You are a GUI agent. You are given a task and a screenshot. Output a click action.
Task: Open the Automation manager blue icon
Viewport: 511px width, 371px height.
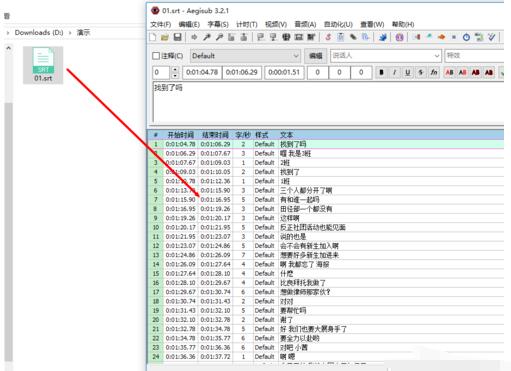pyautogui.click(x=383, y=37)
